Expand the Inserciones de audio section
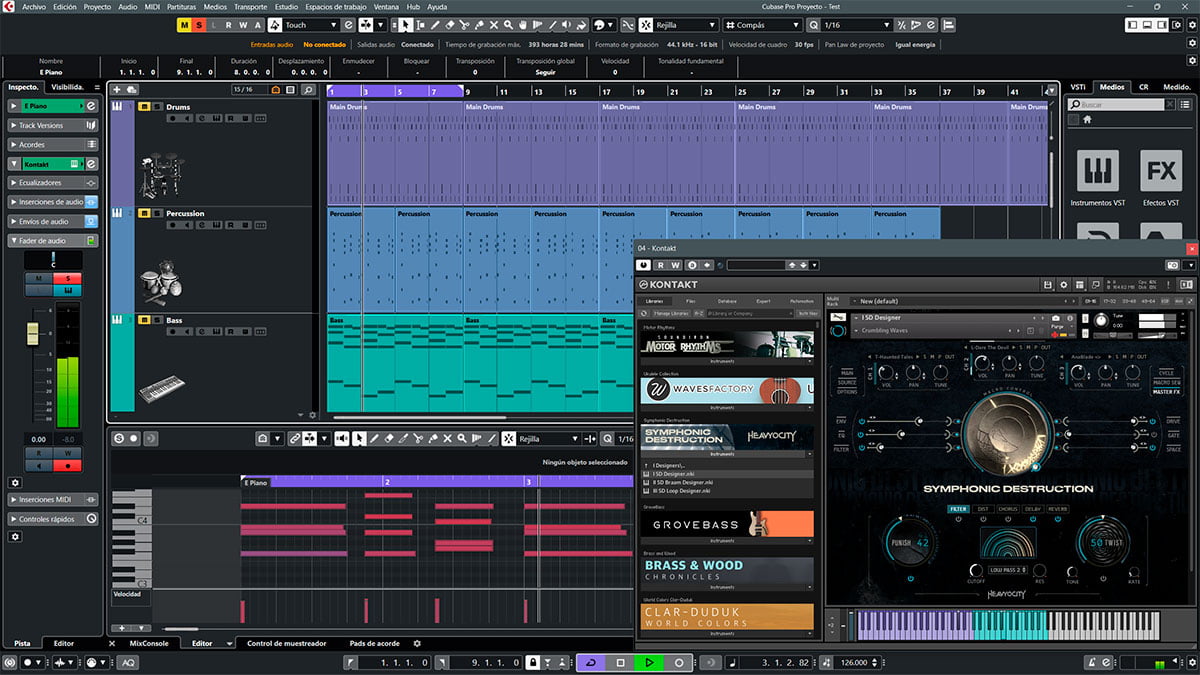This screenshot has height=675, width=1200. tap(53, 202)
